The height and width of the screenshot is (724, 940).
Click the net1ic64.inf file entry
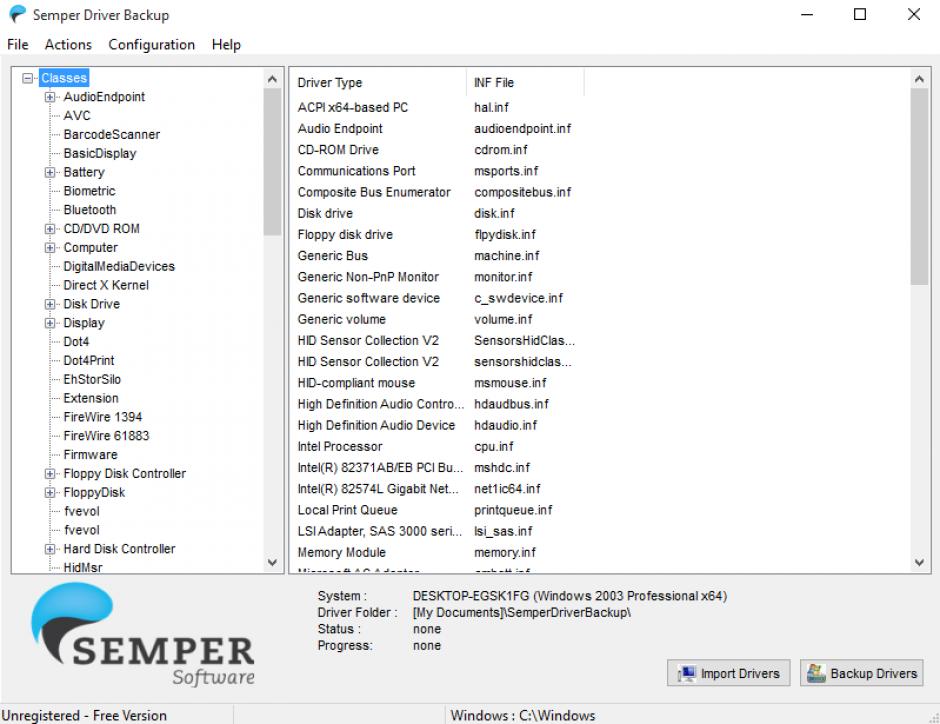[507, 489]
